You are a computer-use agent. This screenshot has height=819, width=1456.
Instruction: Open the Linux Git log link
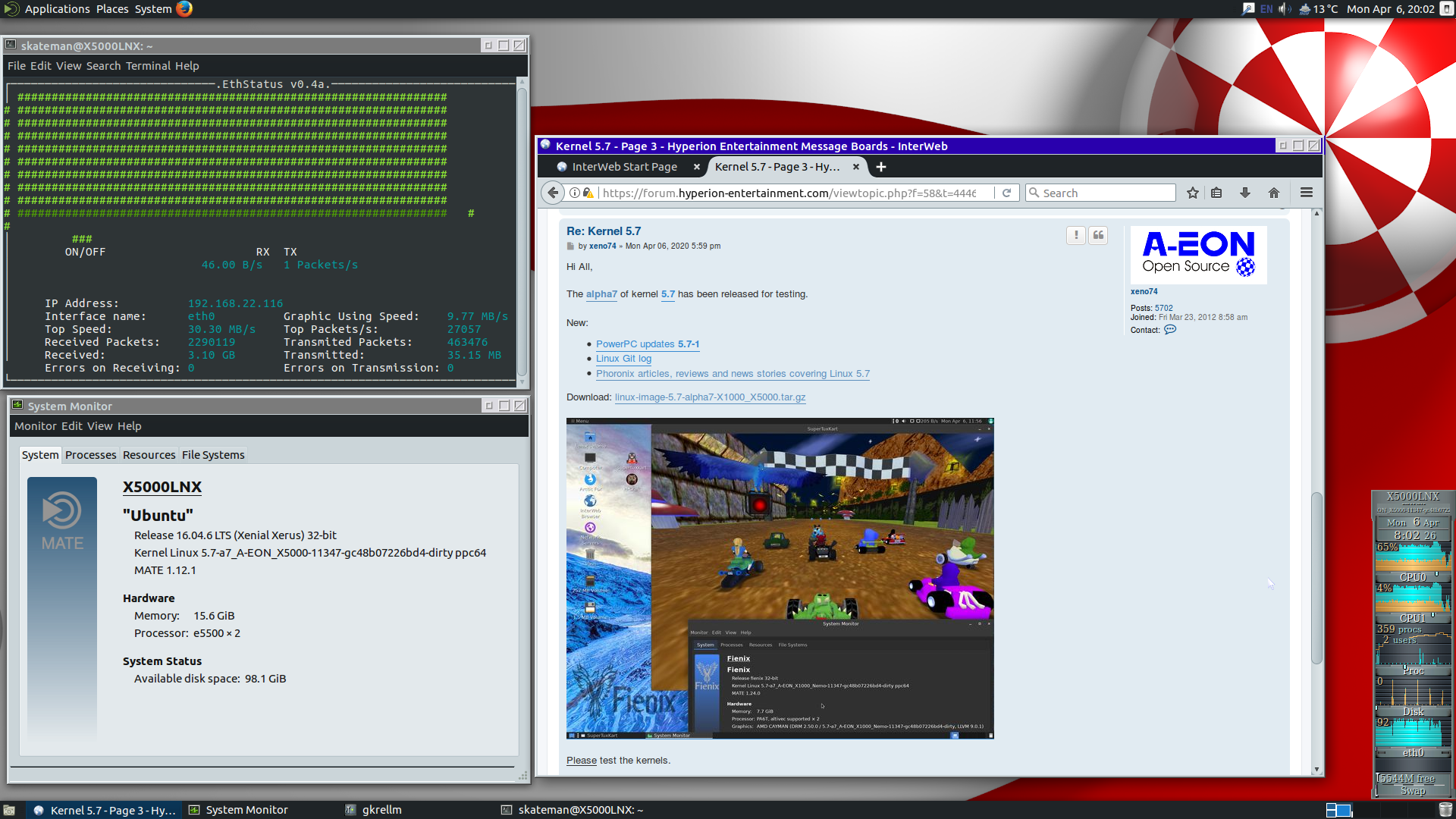coord(623,359)
